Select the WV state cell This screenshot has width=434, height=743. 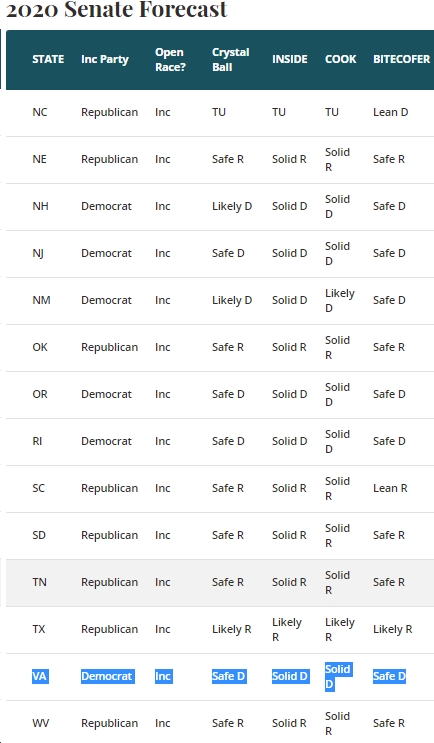coord(41,723)
